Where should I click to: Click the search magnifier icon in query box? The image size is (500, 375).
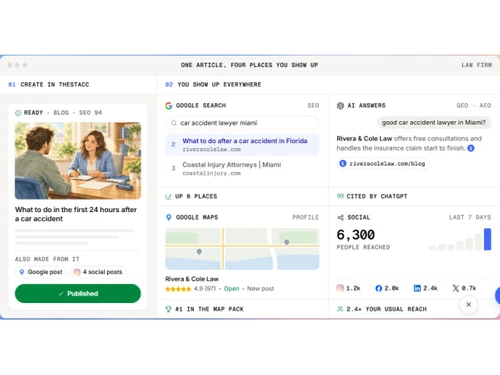(174, 123)
